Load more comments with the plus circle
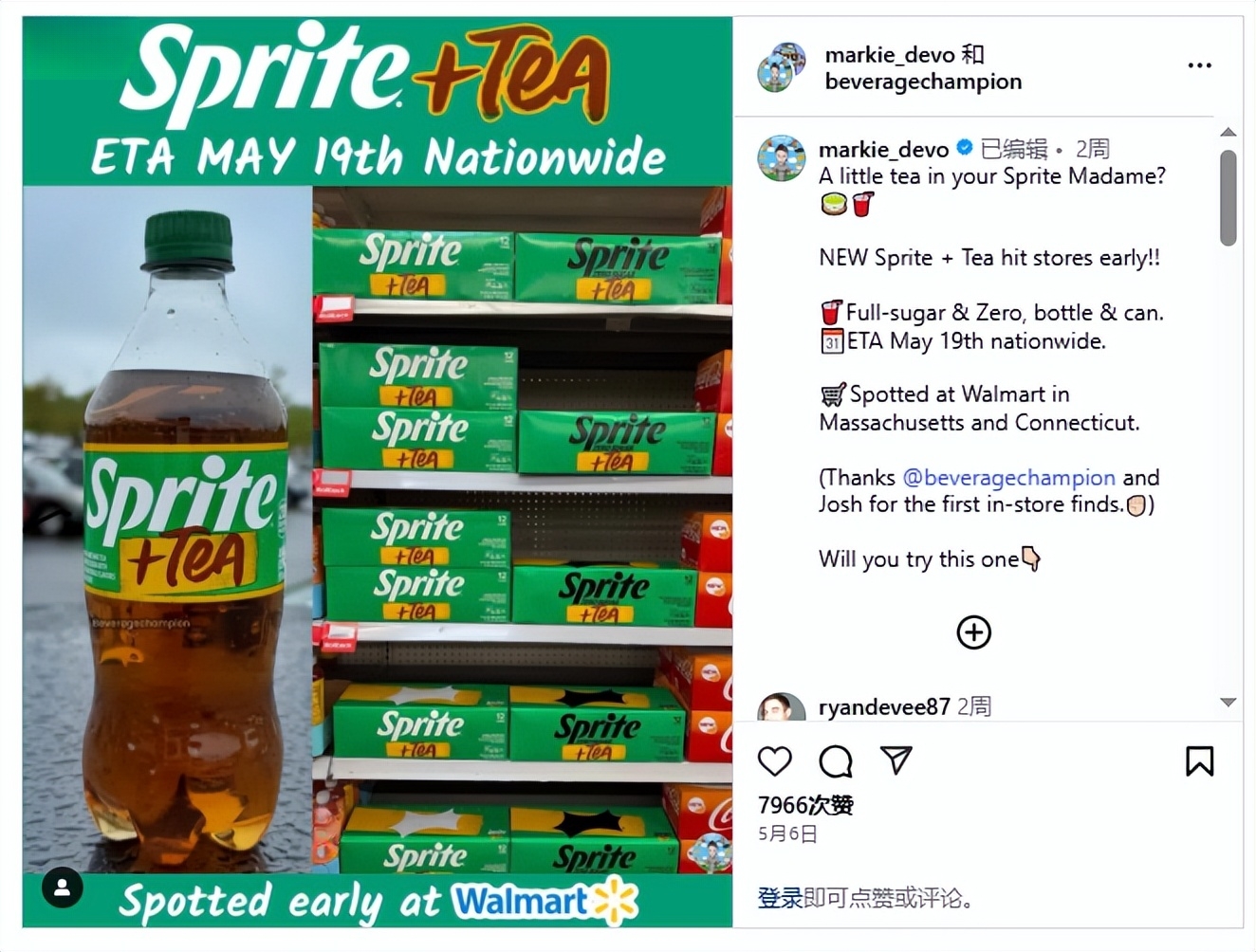The width and height of the screenshot is (1256, 952). (x=974, y=632)
